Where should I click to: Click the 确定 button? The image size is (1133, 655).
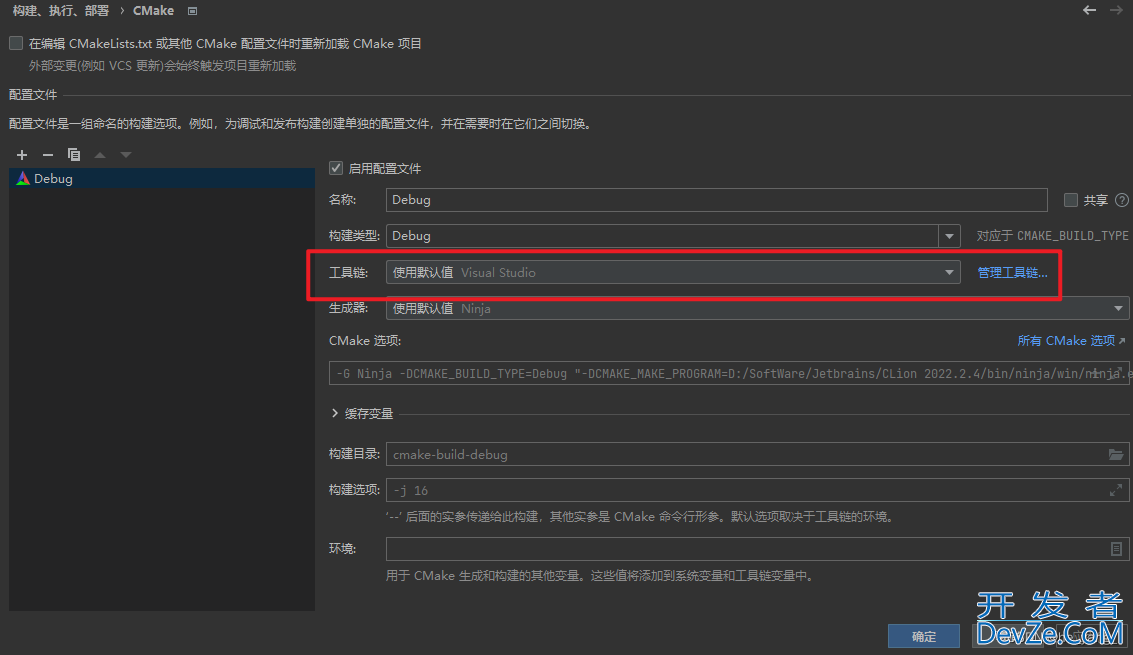(x=923, y=636)
